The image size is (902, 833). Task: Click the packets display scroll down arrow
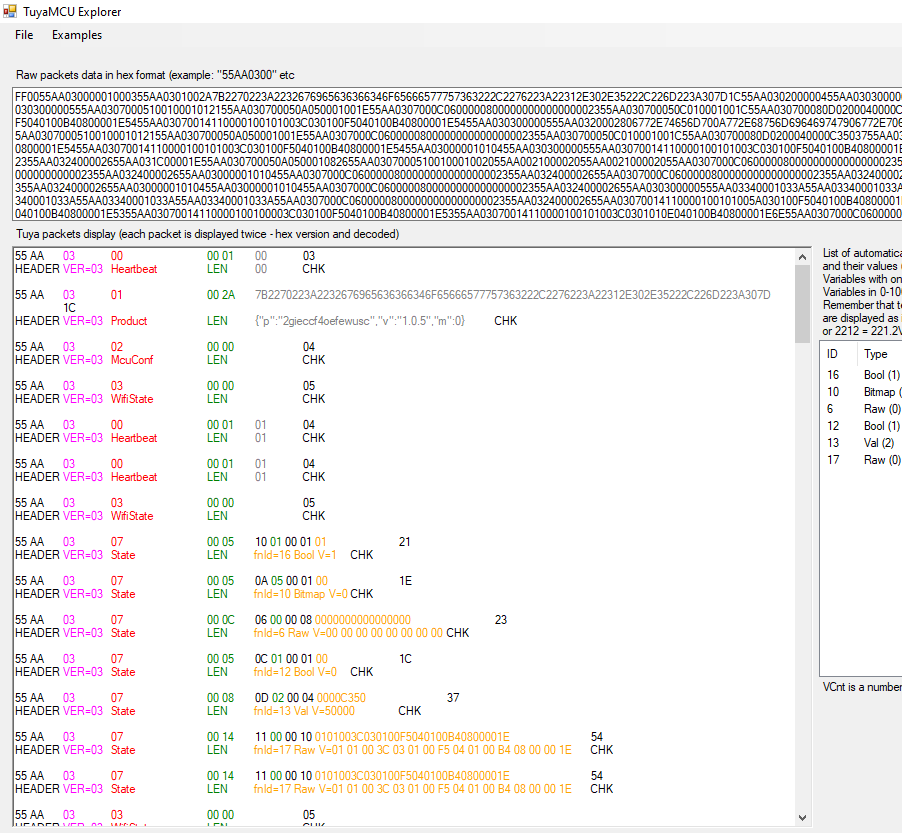pyautogui.click(x=802, y=817)
